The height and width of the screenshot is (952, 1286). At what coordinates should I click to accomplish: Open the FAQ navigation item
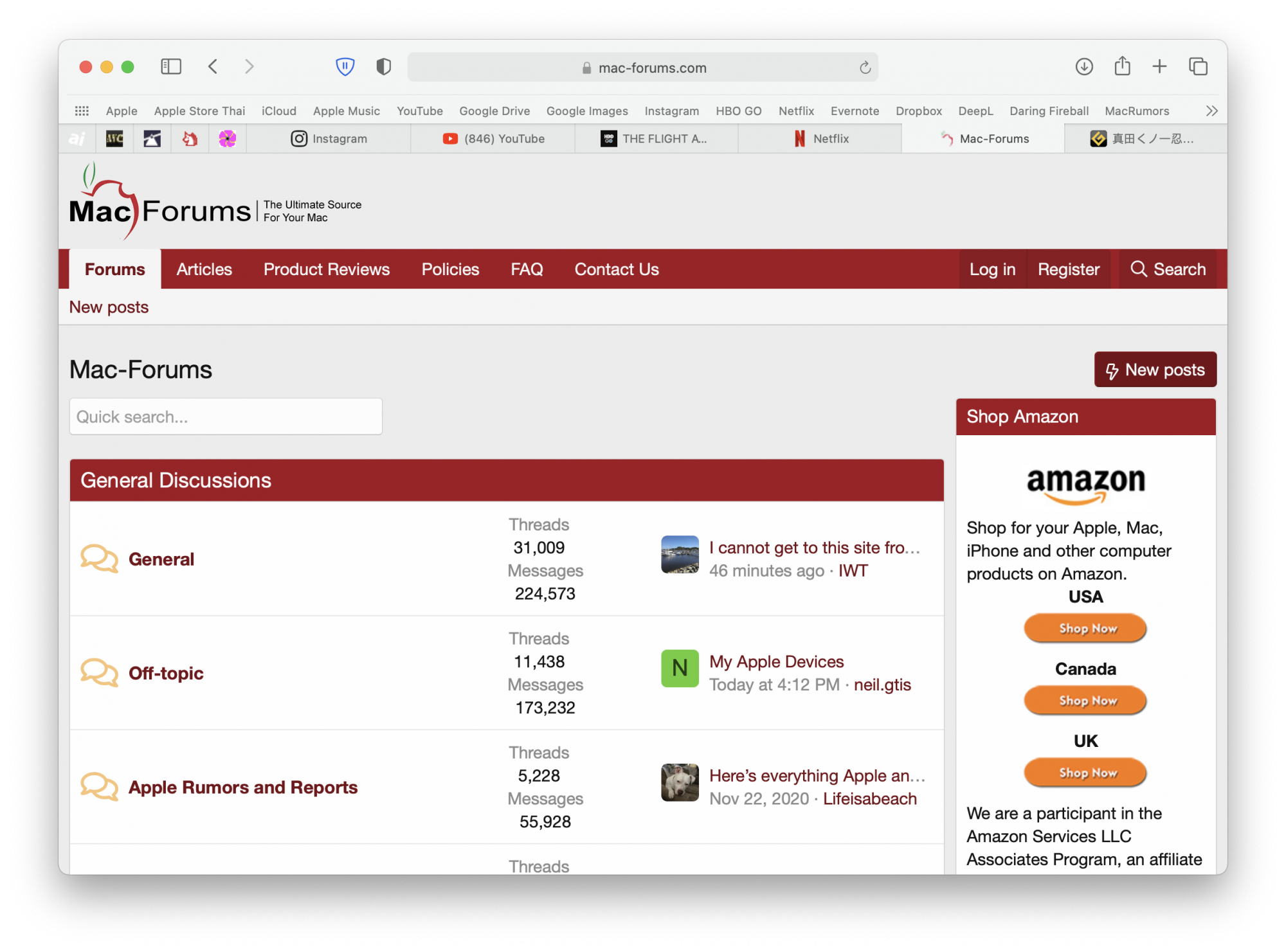(527, 269)
